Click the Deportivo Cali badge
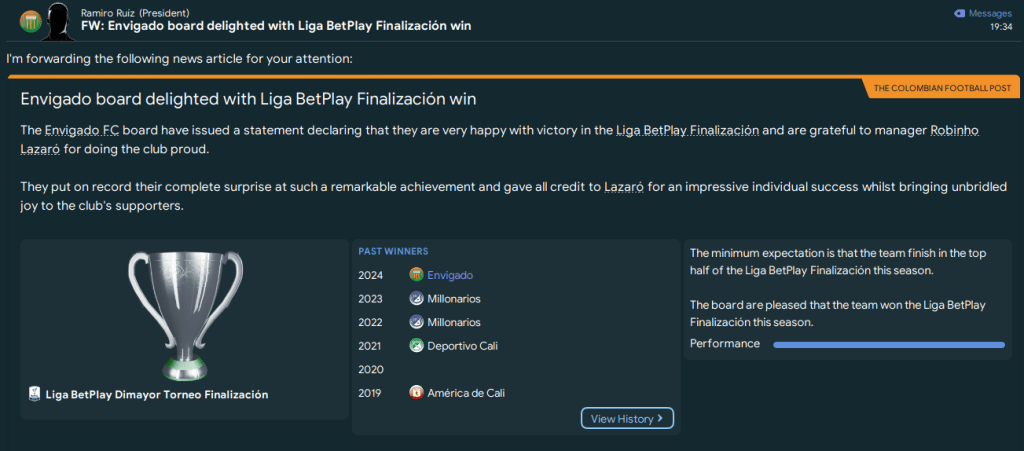The image size is (1024, 451). coord(416,346)
